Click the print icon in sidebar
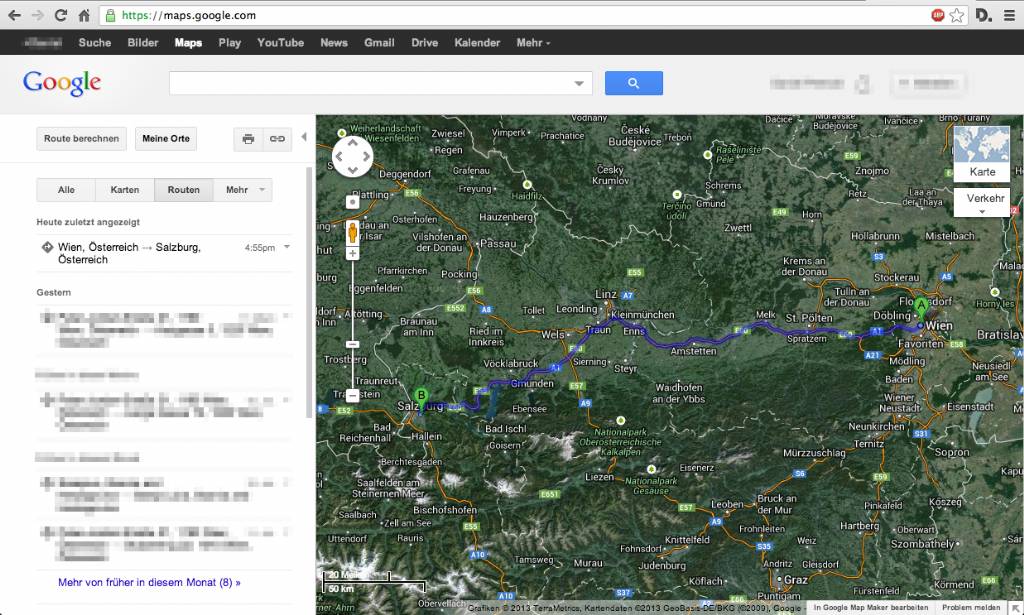The height and width of the screenshot is (615, 1024). click(x=248, y=139)
